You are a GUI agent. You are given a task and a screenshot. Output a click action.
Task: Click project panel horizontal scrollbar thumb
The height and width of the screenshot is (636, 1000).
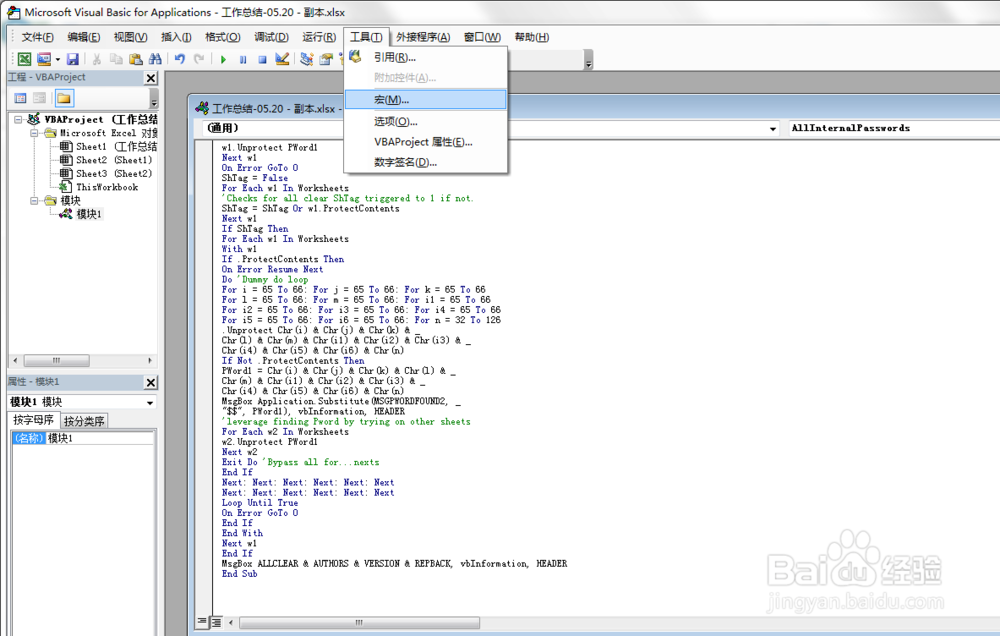pyautogui.click(x=56, y=360)
